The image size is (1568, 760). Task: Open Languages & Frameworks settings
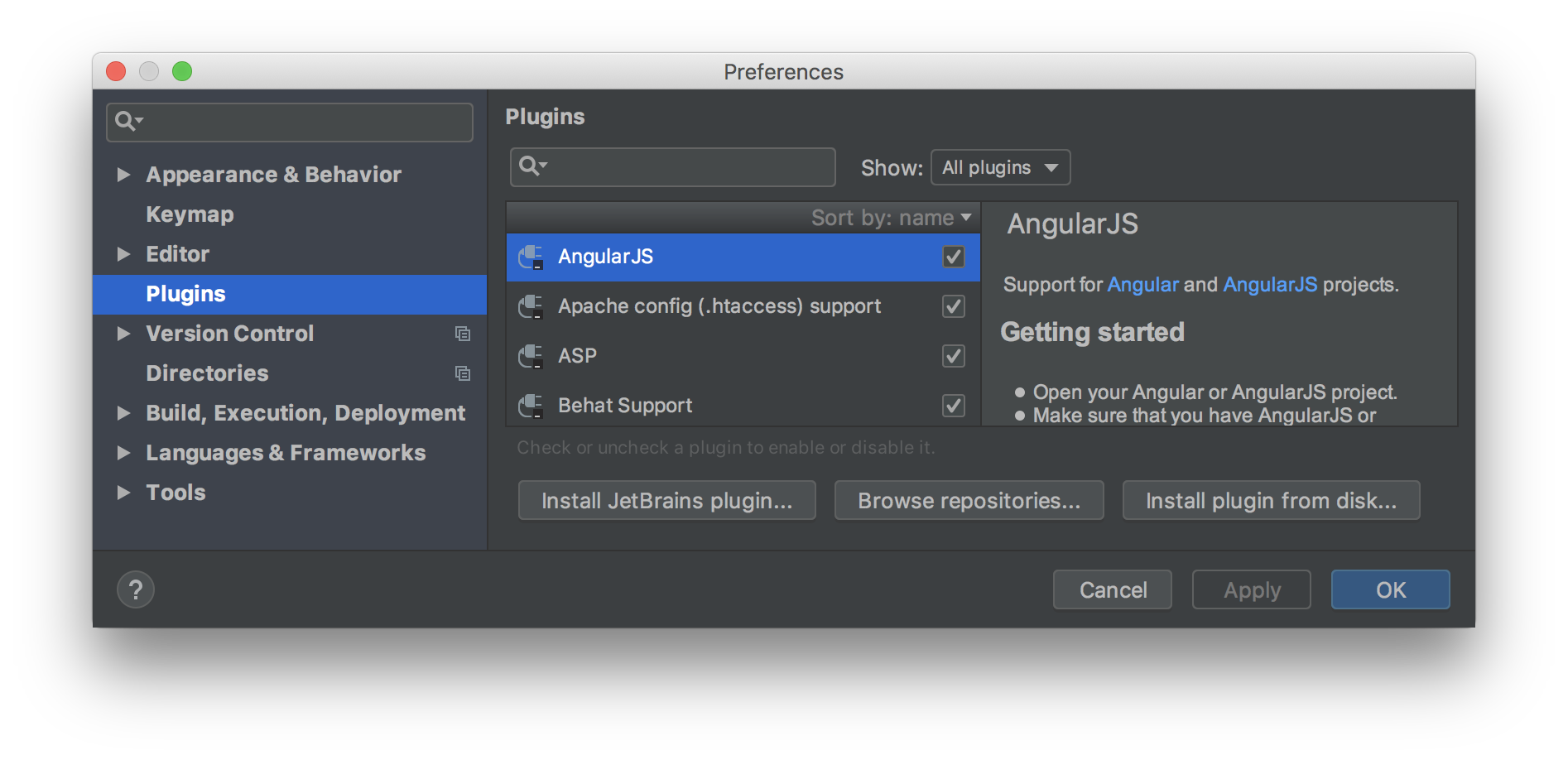286,453
